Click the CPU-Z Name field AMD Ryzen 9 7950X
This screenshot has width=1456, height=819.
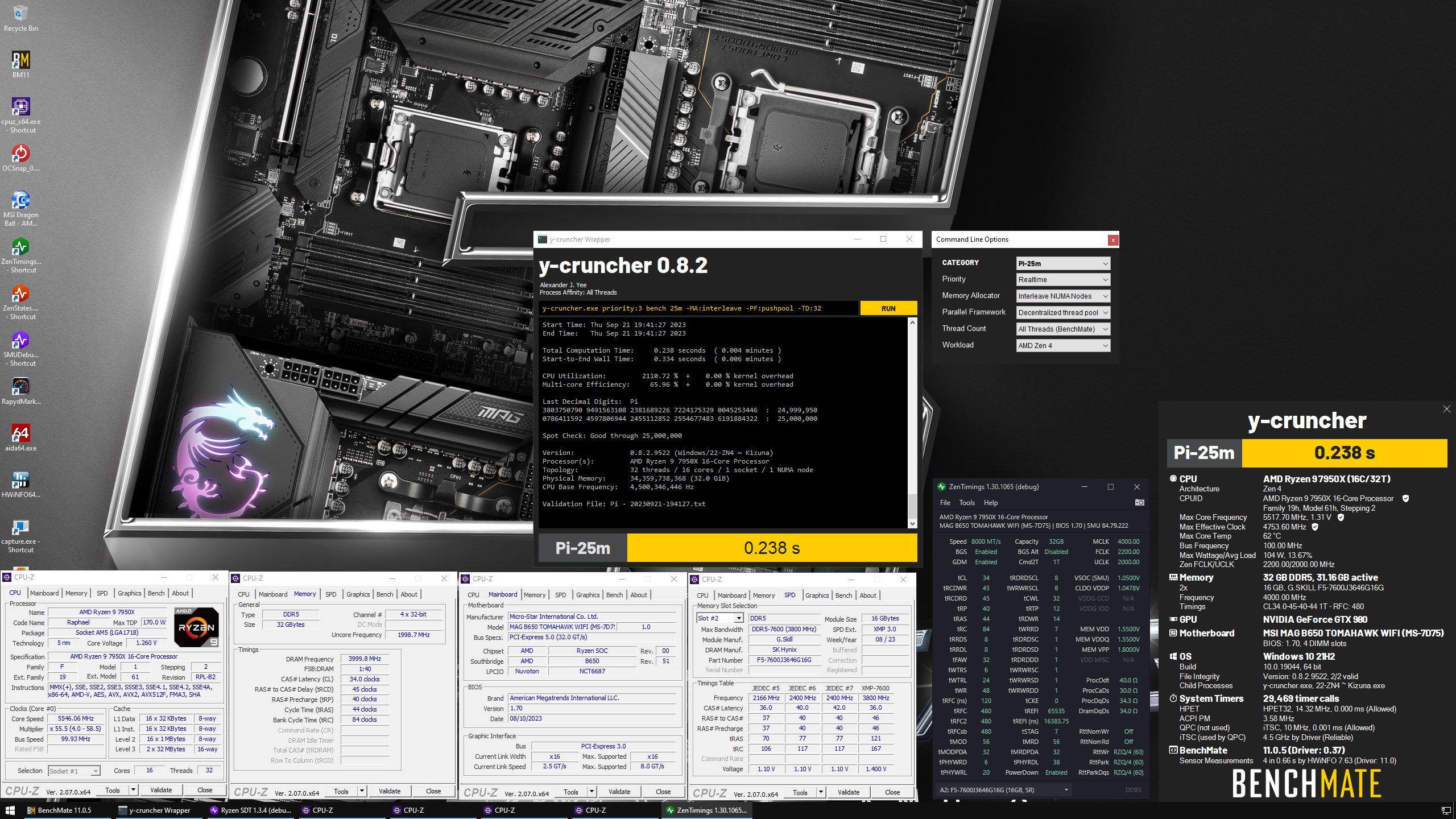pos(107,612)
